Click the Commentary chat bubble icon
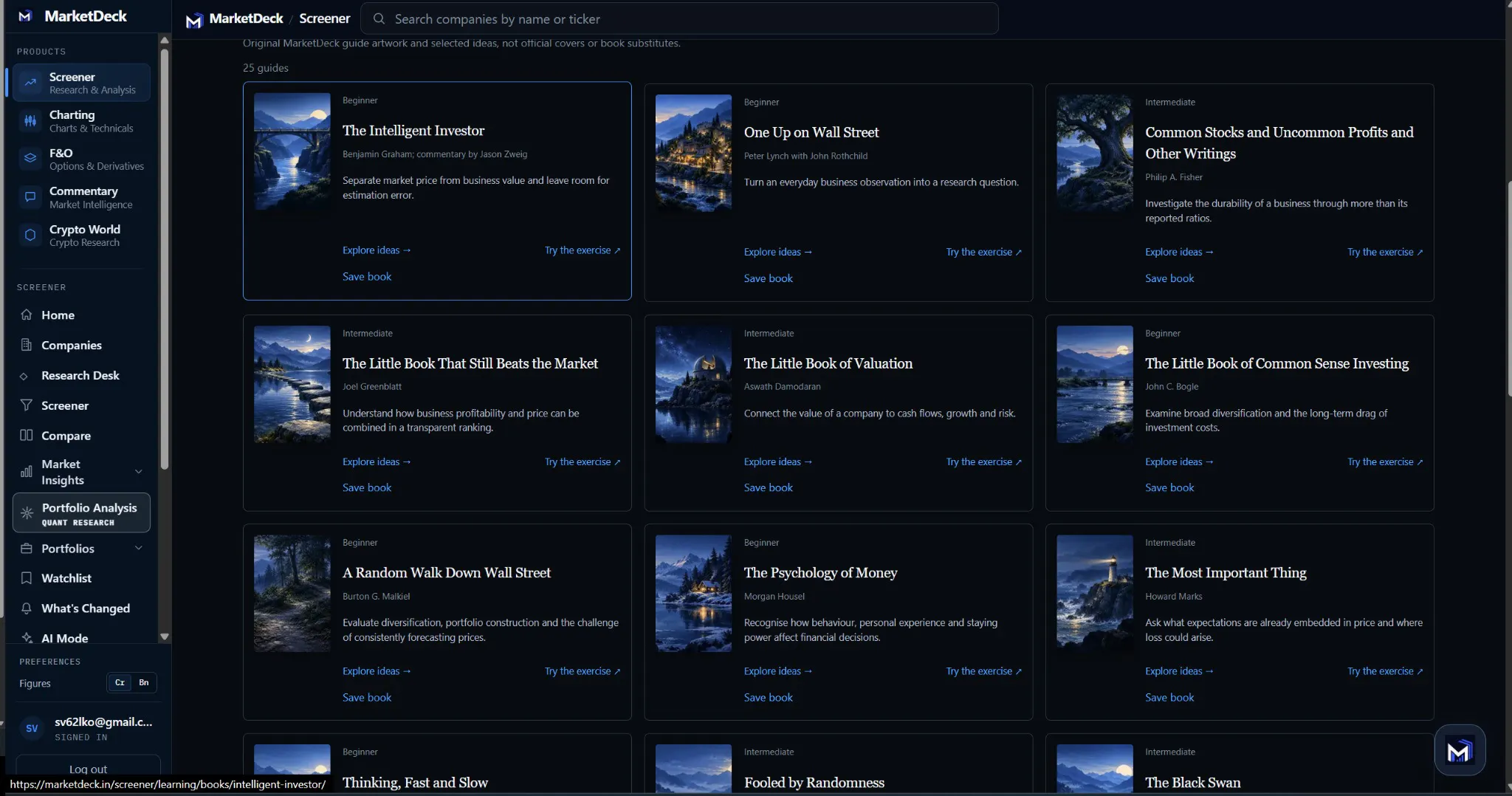 click(30, 197)
